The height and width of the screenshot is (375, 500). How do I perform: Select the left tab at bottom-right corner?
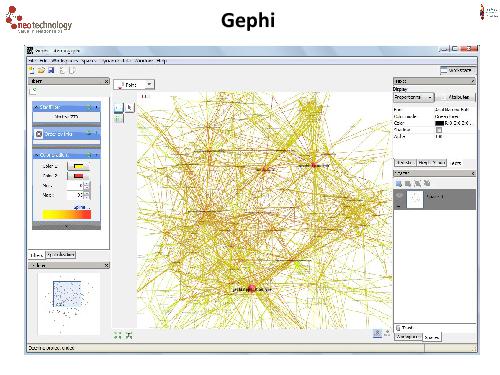408,337
